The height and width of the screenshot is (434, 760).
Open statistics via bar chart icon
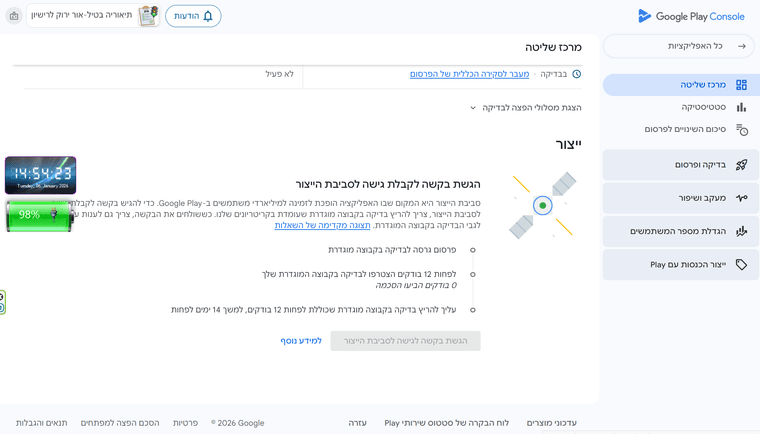741,107
